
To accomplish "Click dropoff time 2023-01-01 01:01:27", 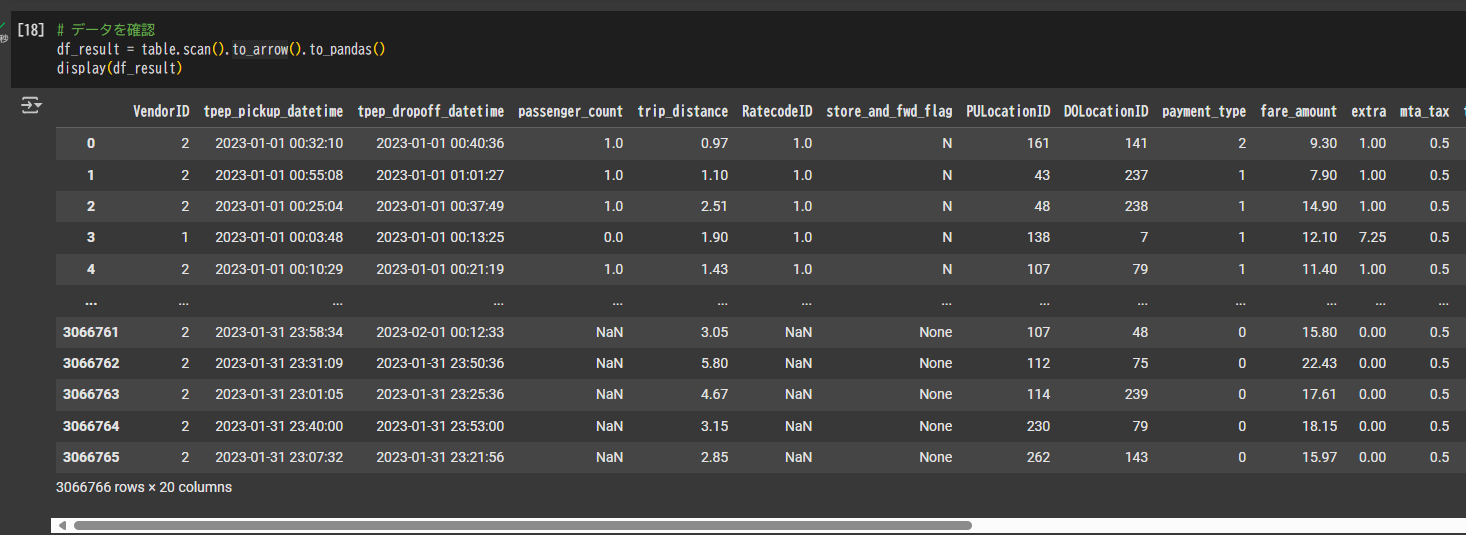I will (440, 175).
